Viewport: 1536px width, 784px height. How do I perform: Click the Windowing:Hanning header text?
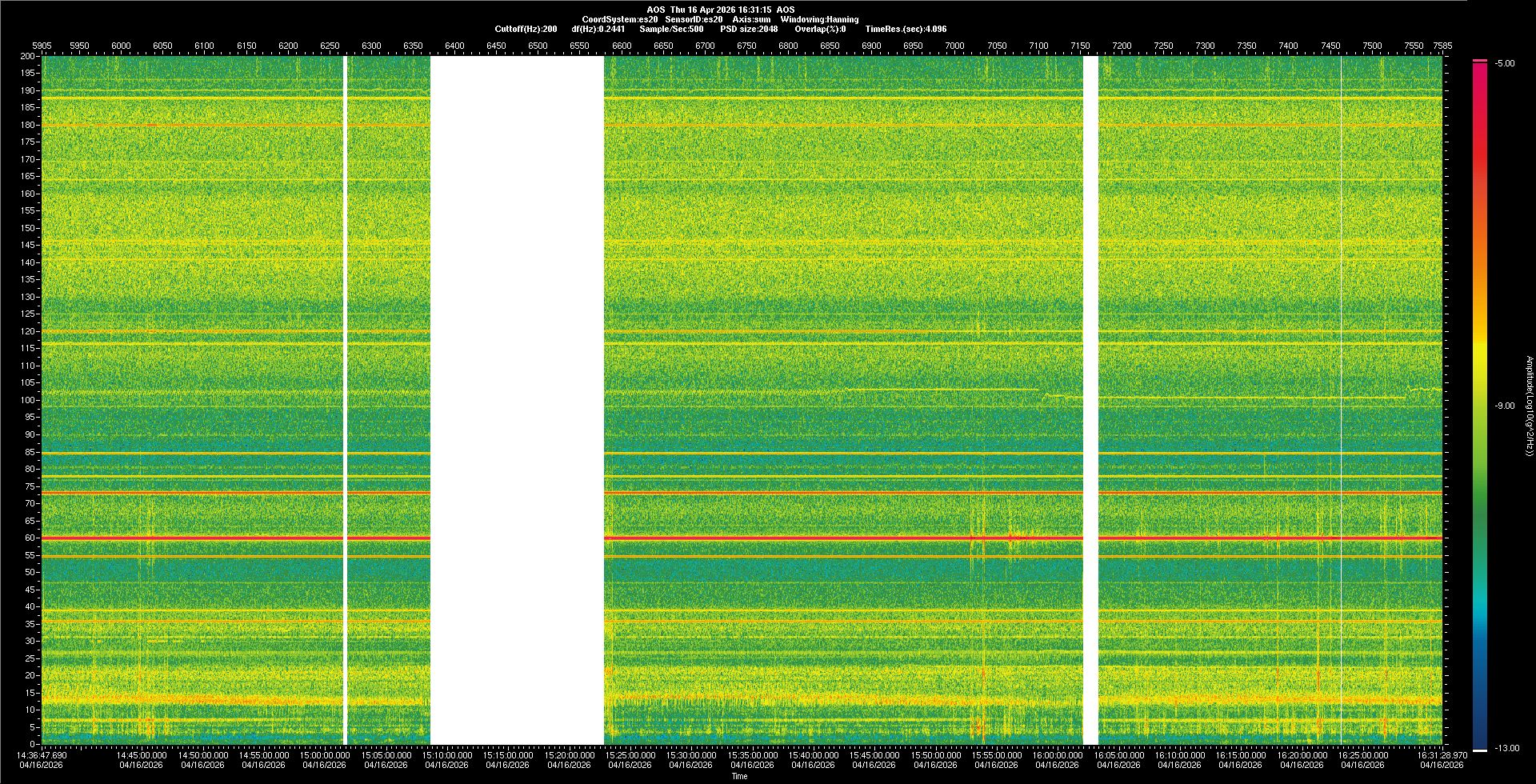click(819, 19)
